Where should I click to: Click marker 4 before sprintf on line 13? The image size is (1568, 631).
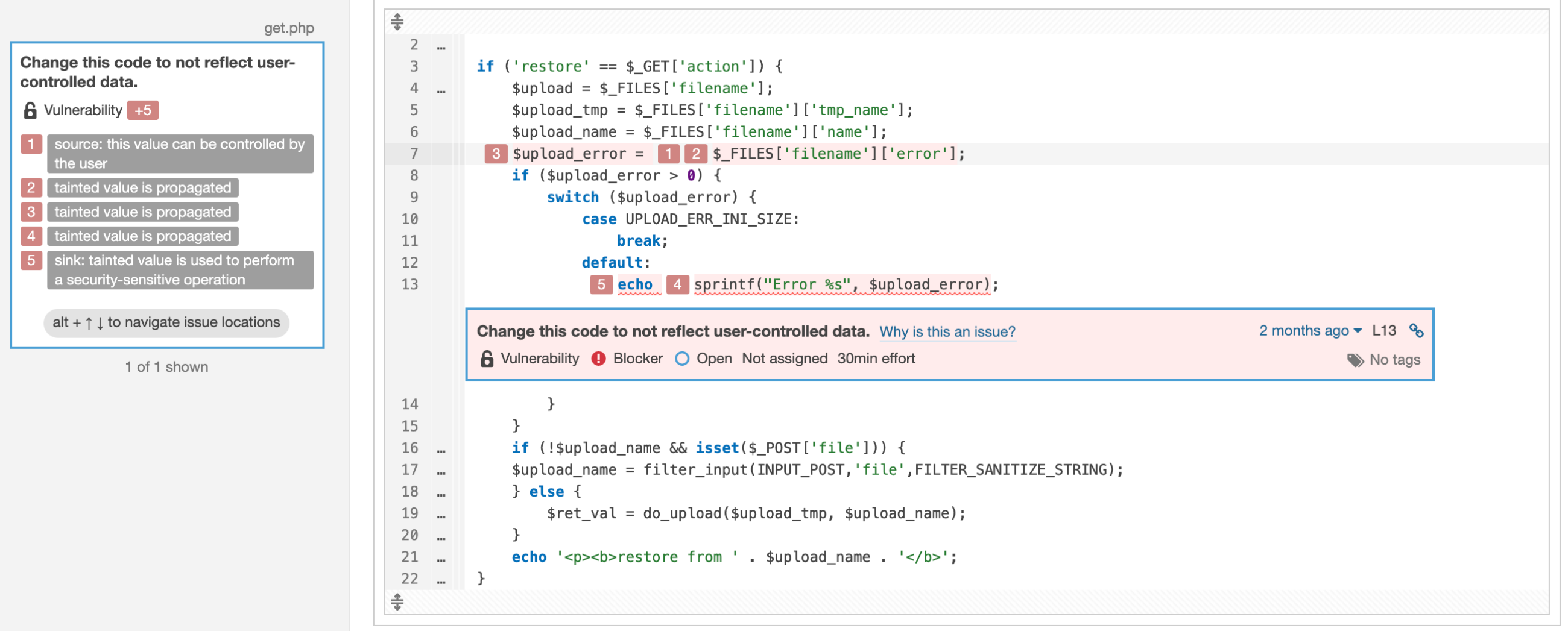click(677, 285)
